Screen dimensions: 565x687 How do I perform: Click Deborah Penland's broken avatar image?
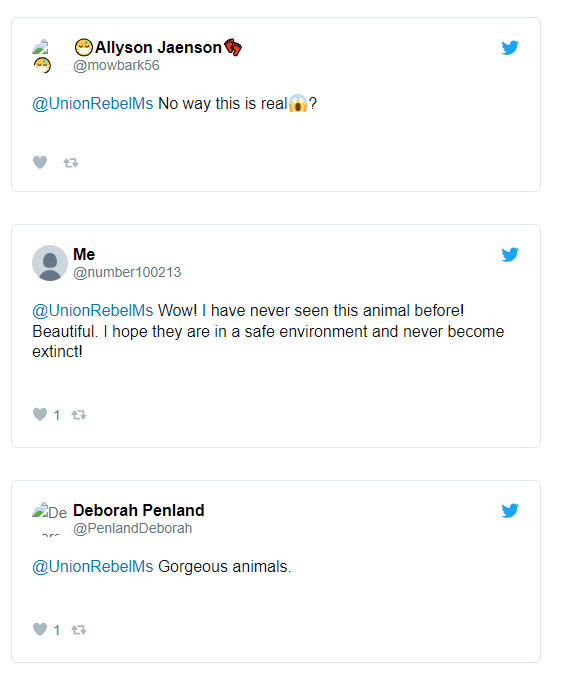pos(49,519)
